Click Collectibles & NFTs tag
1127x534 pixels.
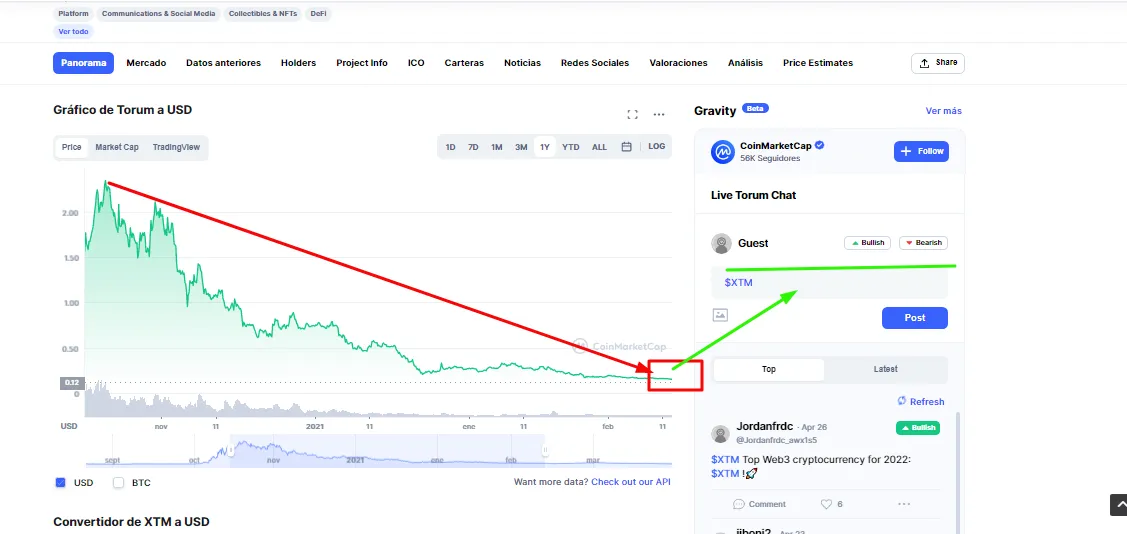click(x=263, y=14)
